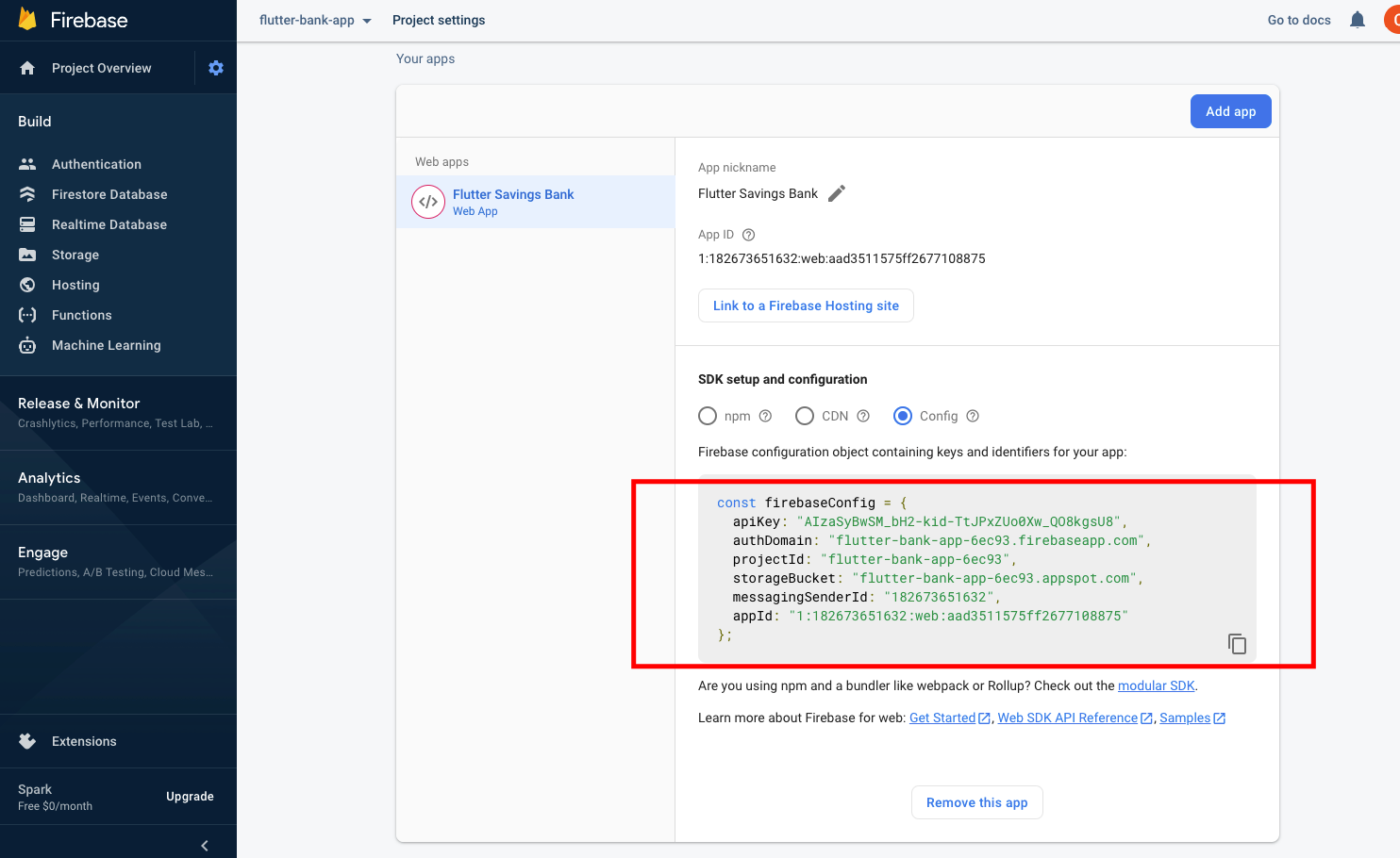Viewport: 1400px width, 858px height.
Task: Click the App ID value text
Action: (842, 258)
